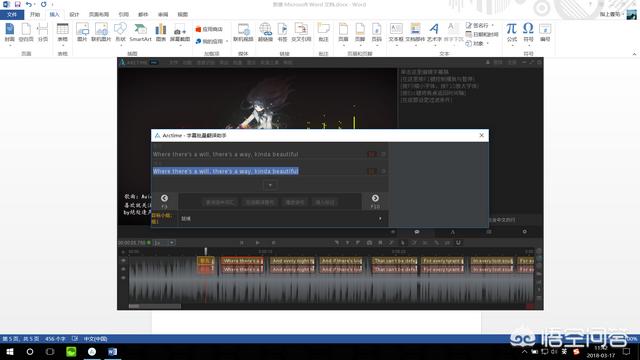Toggle the first track's eye visibility icon
Viewport: 640px width, 360px height.
[123, 260]
